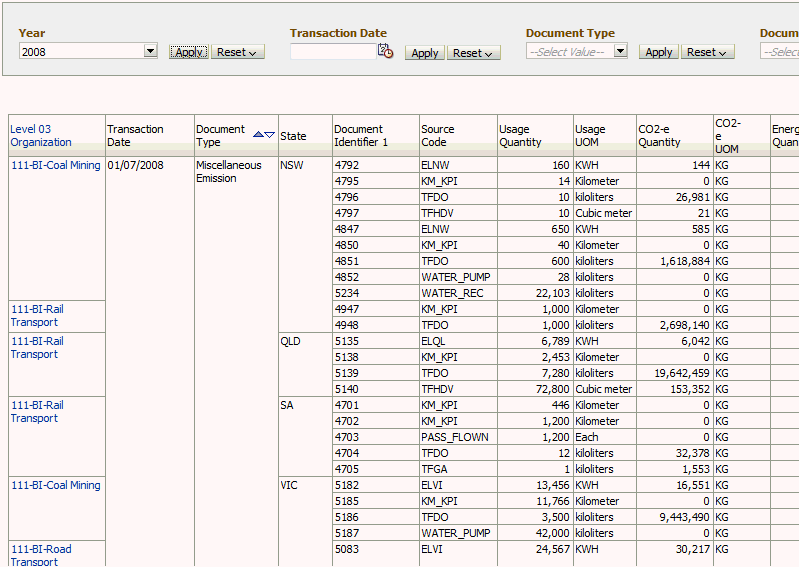Screen dimensions: 799x567
Task: Focus the Transaction Date input field
Action: 333,51
